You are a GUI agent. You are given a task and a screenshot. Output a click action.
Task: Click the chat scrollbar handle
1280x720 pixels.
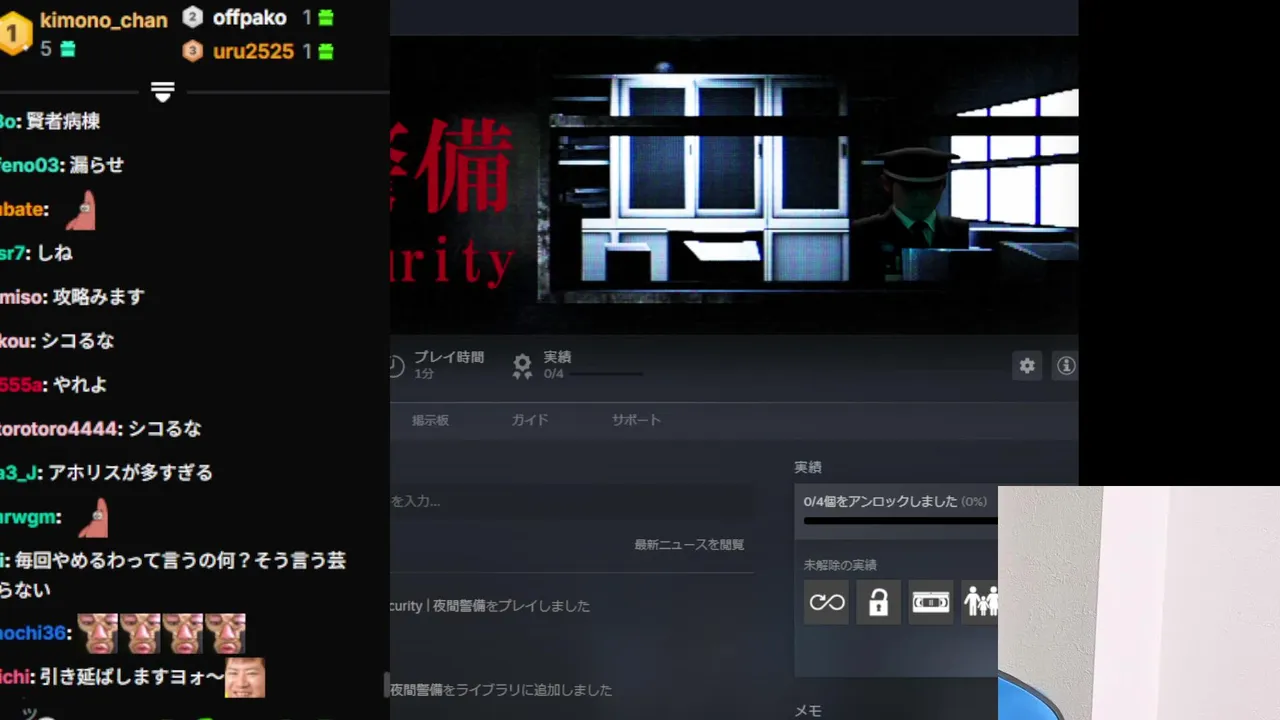386,684
